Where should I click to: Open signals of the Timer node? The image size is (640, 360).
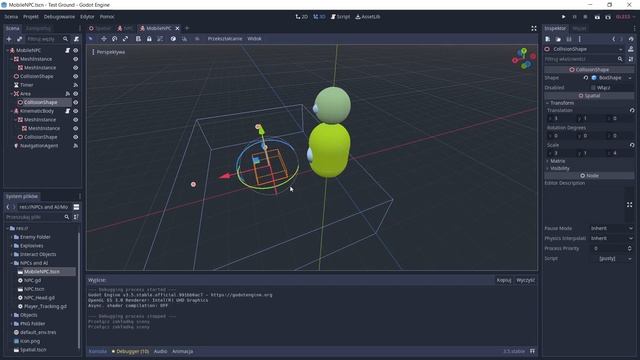coord(76,85)
